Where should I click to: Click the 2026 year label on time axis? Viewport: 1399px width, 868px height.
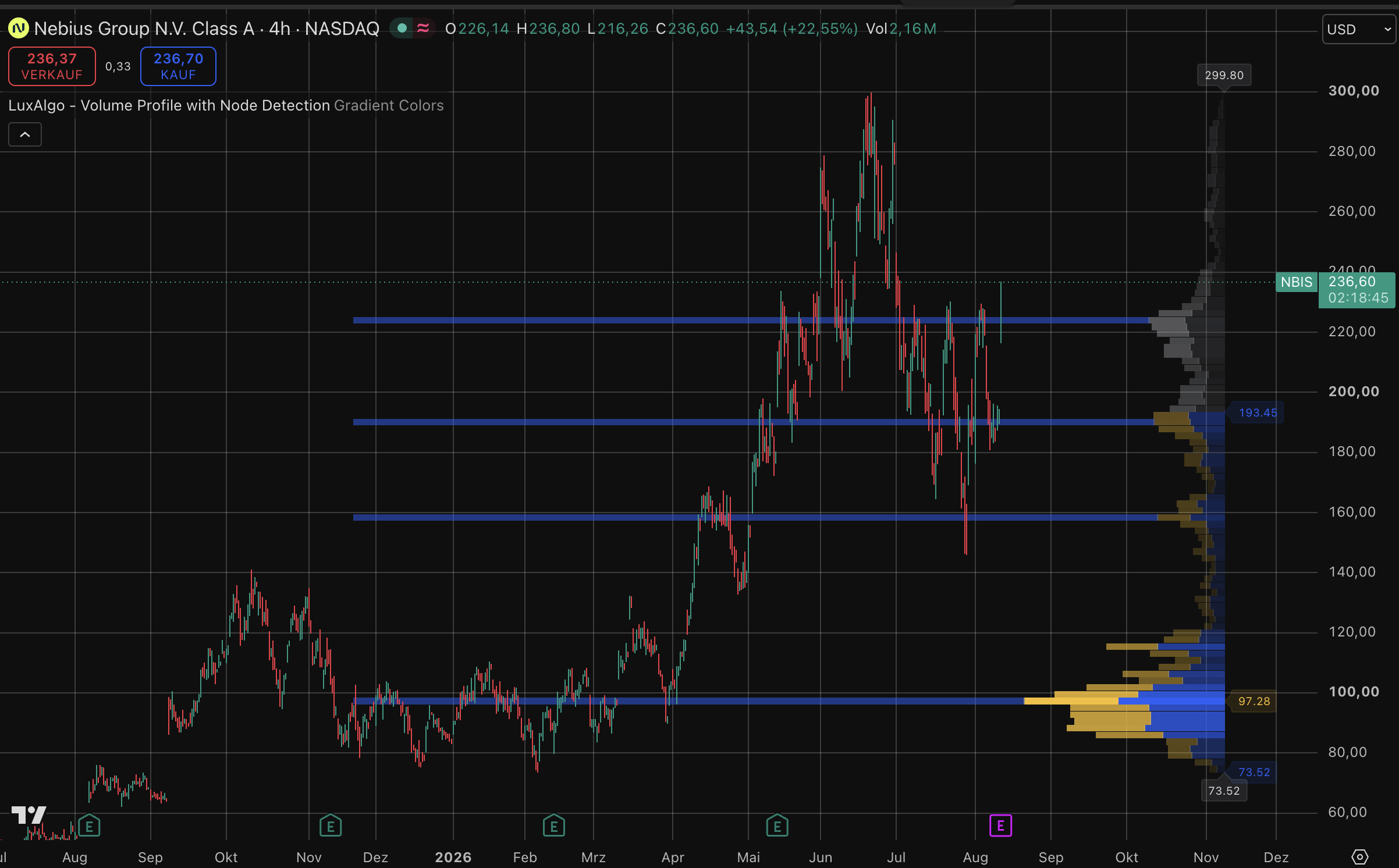click(453, 858)
